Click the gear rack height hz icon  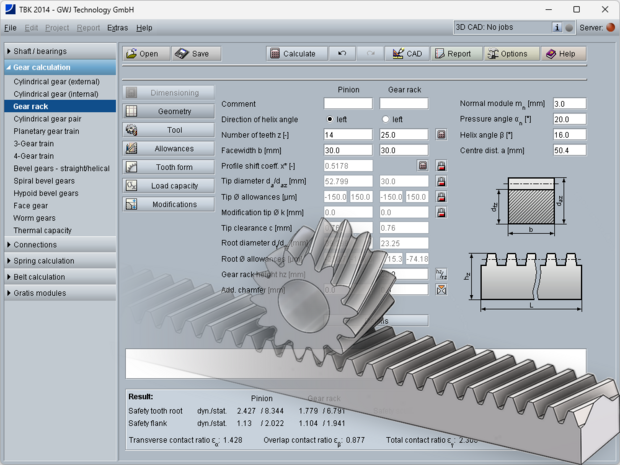click(441, 274)
